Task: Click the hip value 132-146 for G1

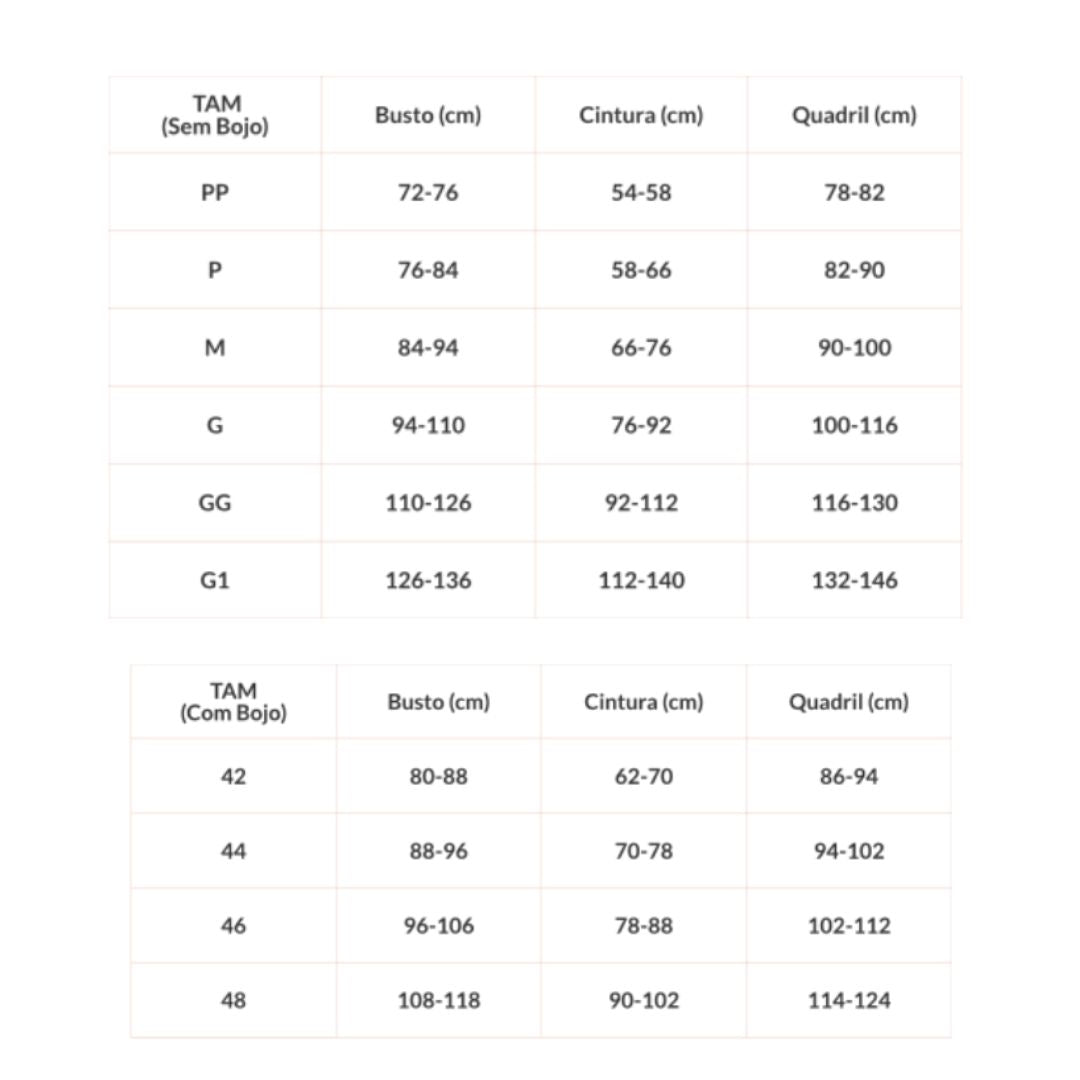Action: click(854, 580)
